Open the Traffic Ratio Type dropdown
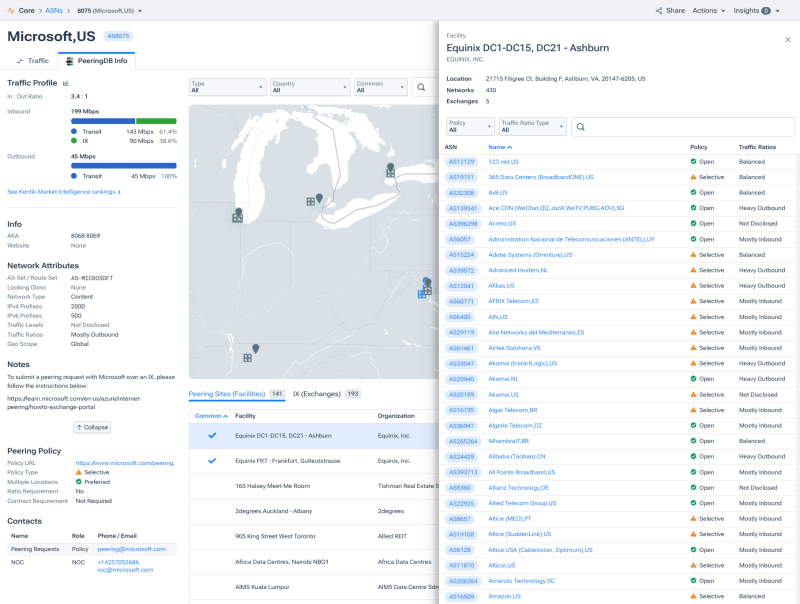Viewport: 800px width, 604px height. 533,127
